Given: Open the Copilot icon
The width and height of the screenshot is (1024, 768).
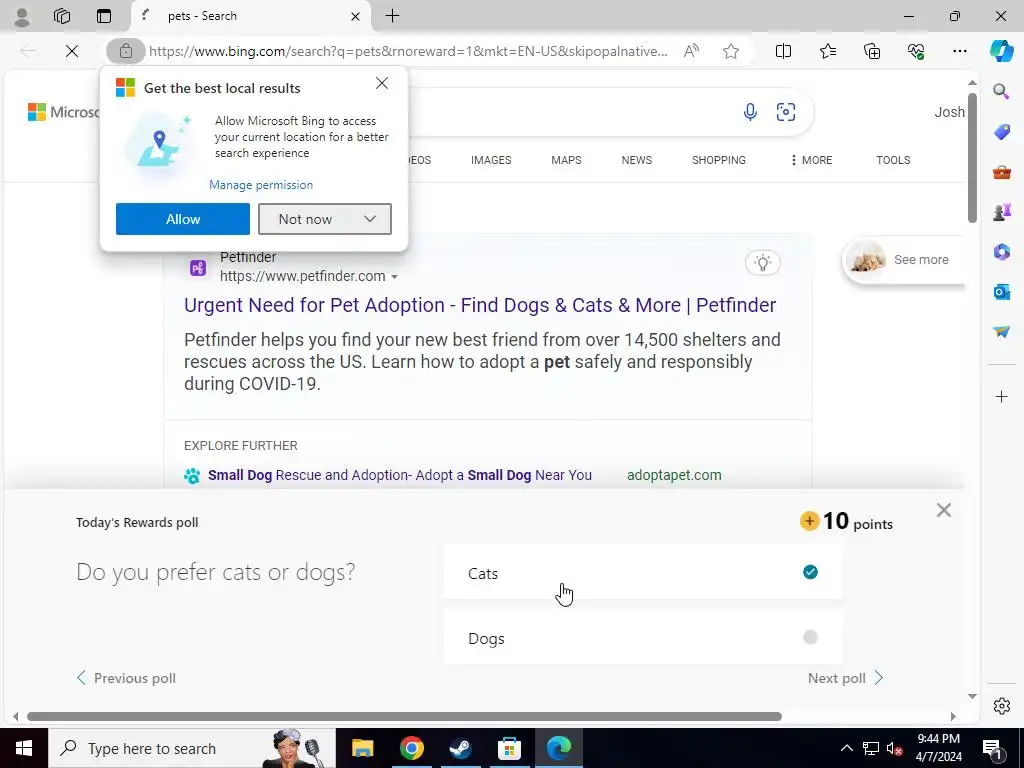Looking at the screenshot, I should coord(1001,51).
